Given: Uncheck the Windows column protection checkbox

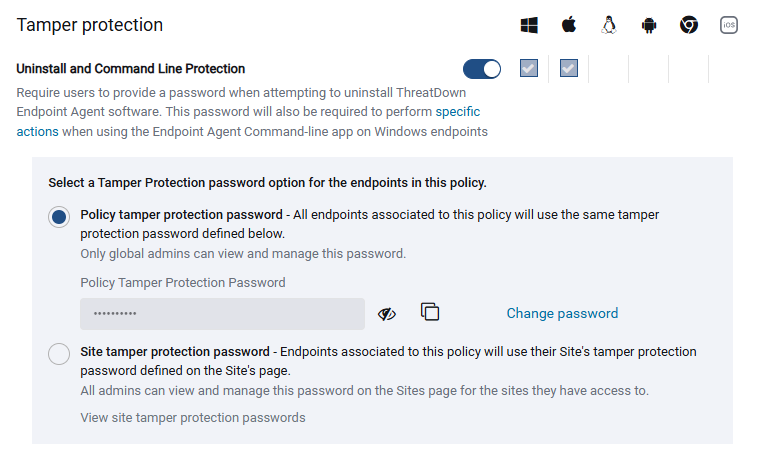Looking at the screenshot, I should pos(529,68).
